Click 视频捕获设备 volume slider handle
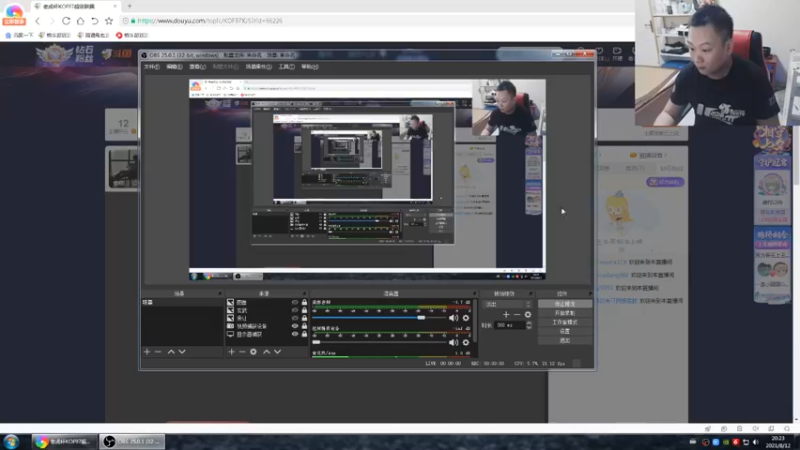Screen dimensions: 800x450 pos(316,342)
